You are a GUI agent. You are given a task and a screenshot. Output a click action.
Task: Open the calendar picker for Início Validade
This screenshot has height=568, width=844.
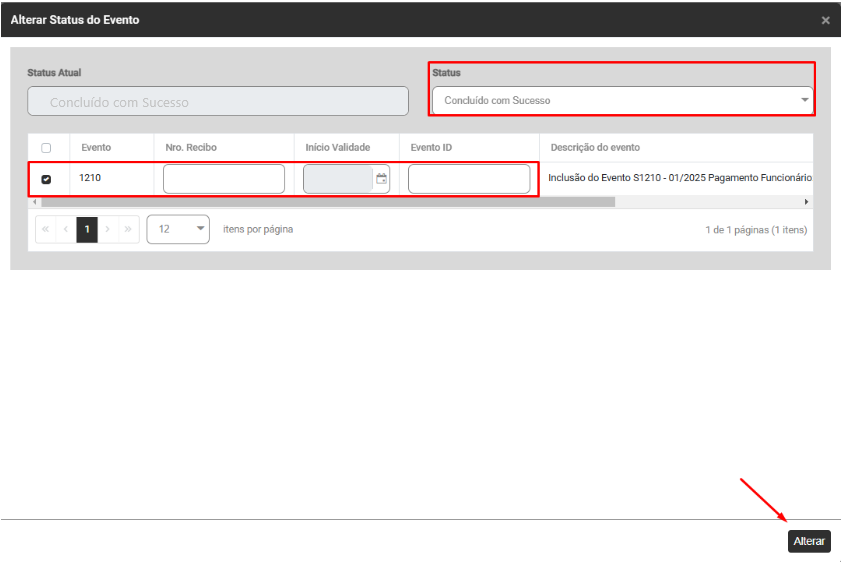tap(381, 179)
